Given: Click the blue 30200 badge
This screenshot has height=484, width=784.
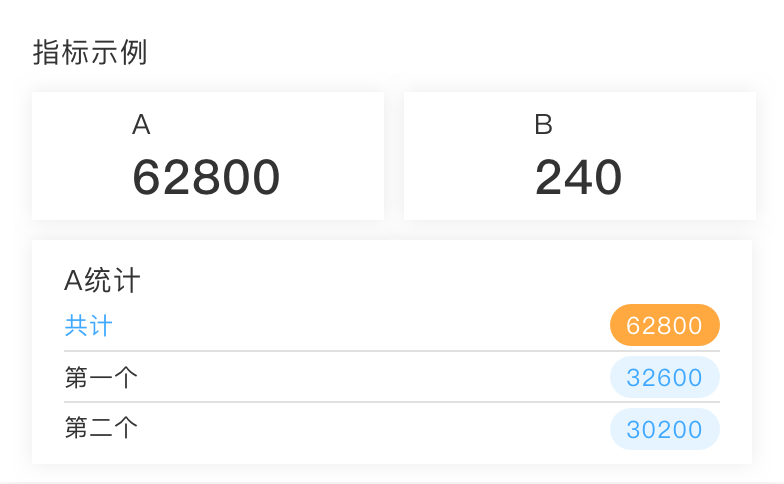Looking at the screenshot, I should point(664,429).
